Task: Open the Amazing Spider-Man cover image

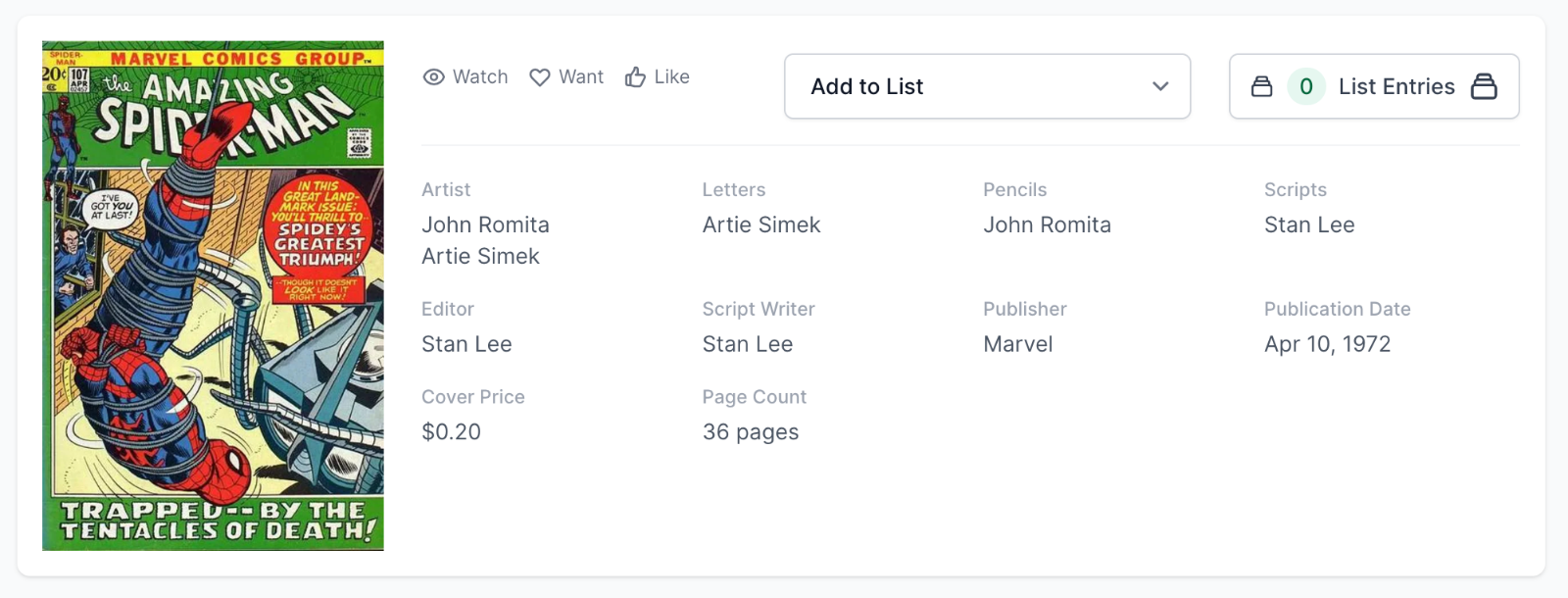Action: [213, 295]
